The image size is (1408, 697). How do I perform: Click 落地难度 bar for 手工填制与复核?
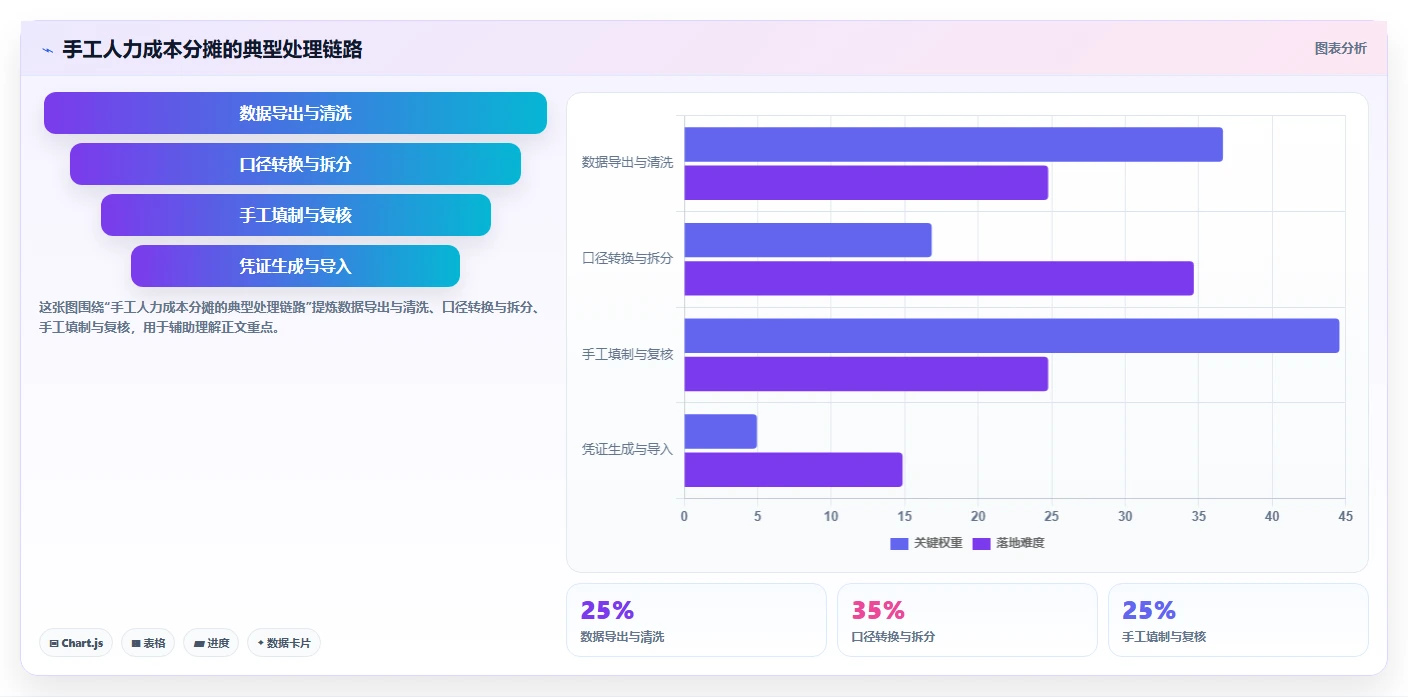pos(866,374)
